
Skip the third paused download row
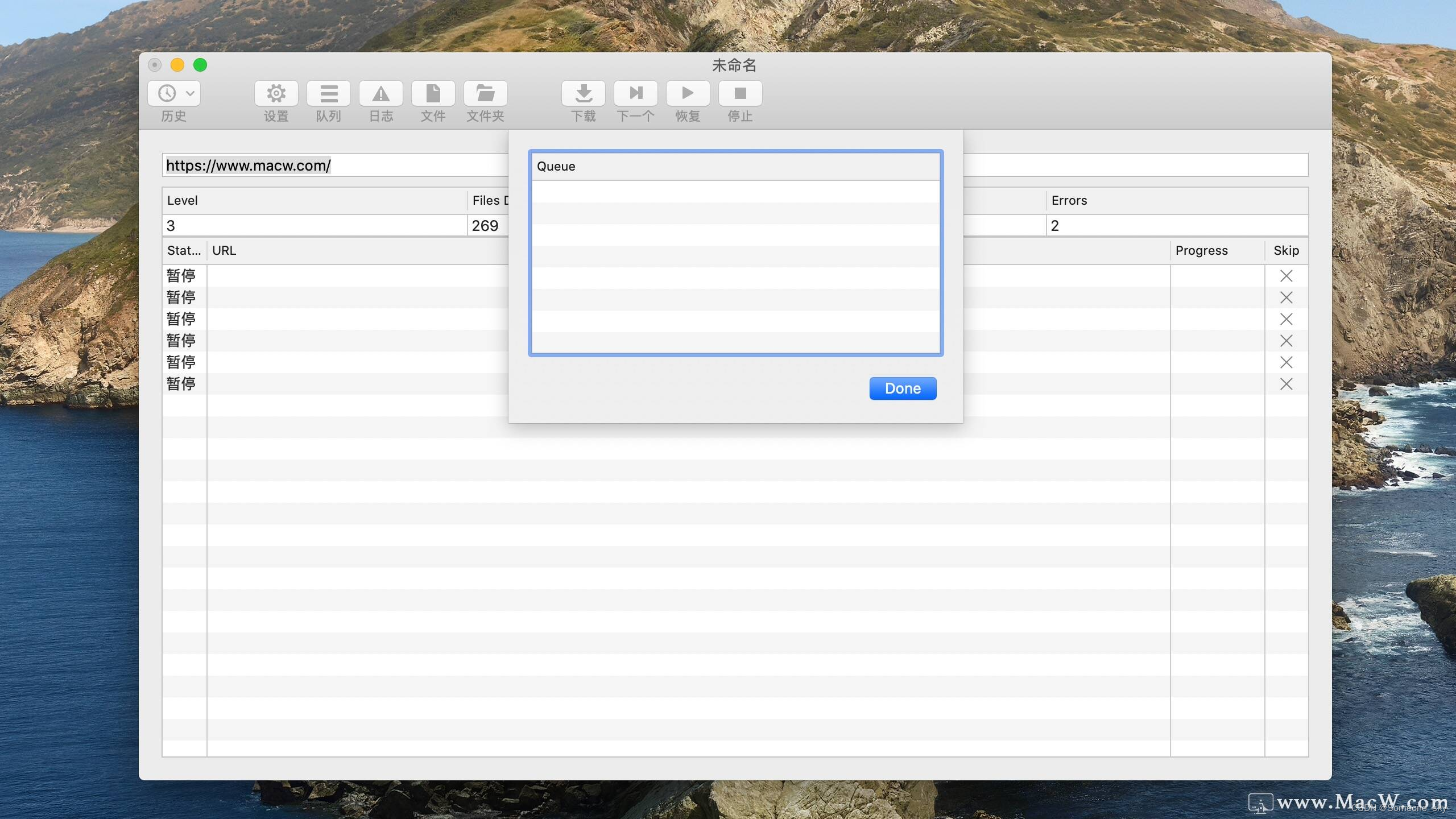(1286, 319)
